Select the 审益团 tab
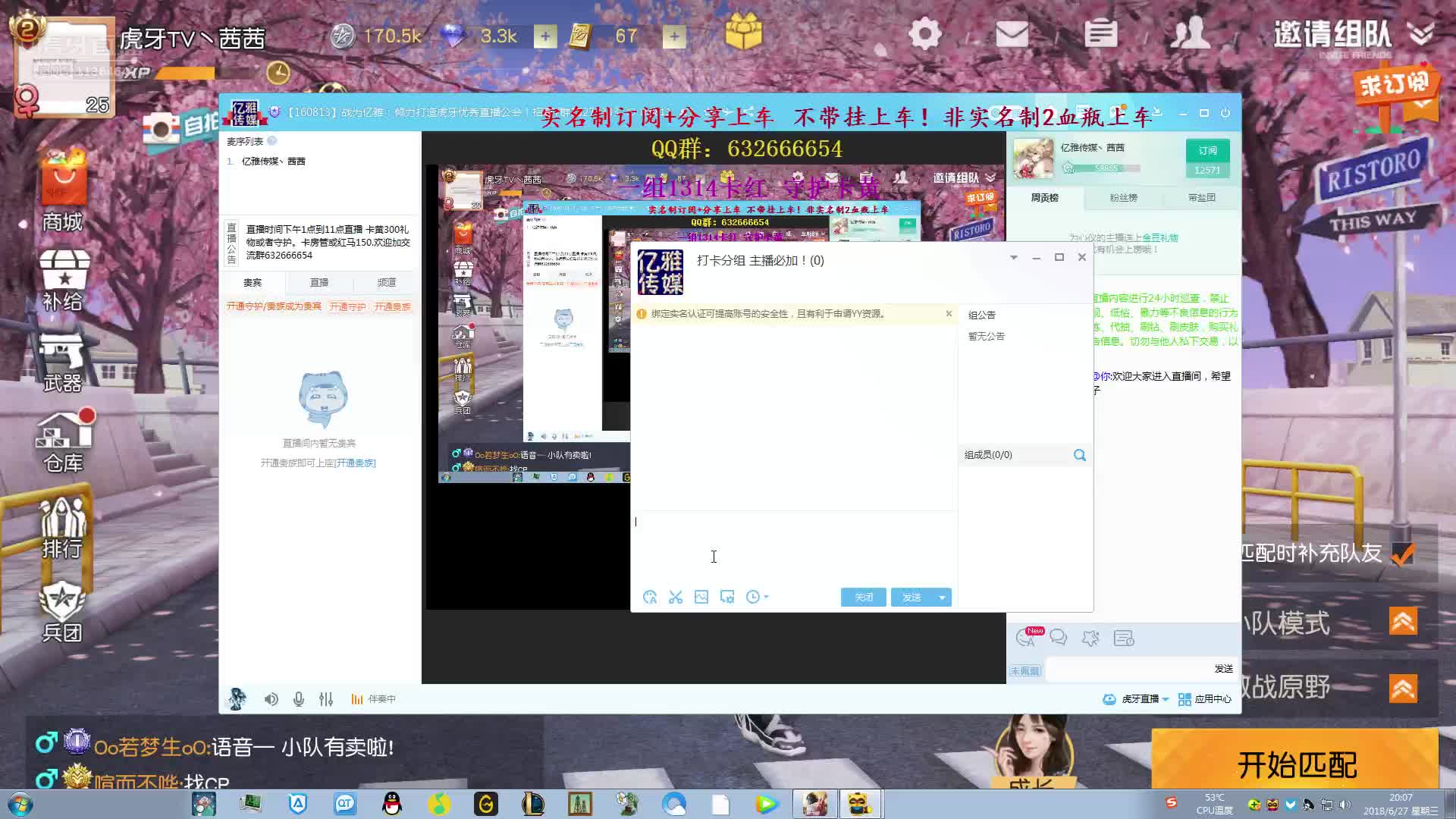 pos(1202,198)
